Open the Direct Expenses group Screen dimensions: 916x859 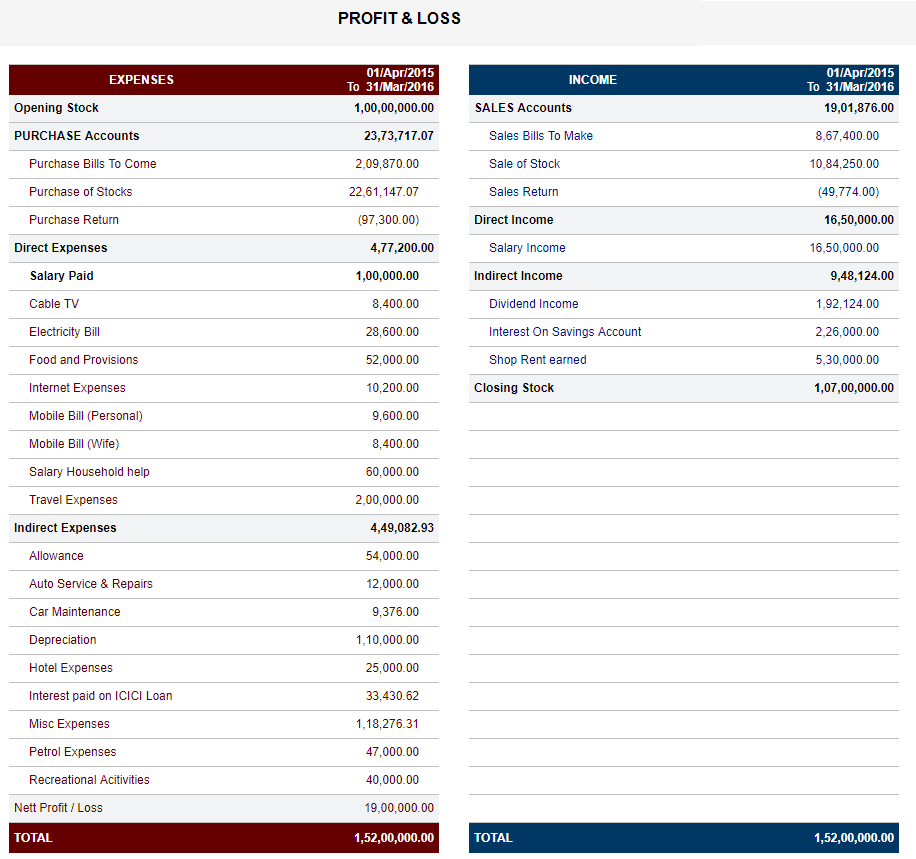point(61,248)
